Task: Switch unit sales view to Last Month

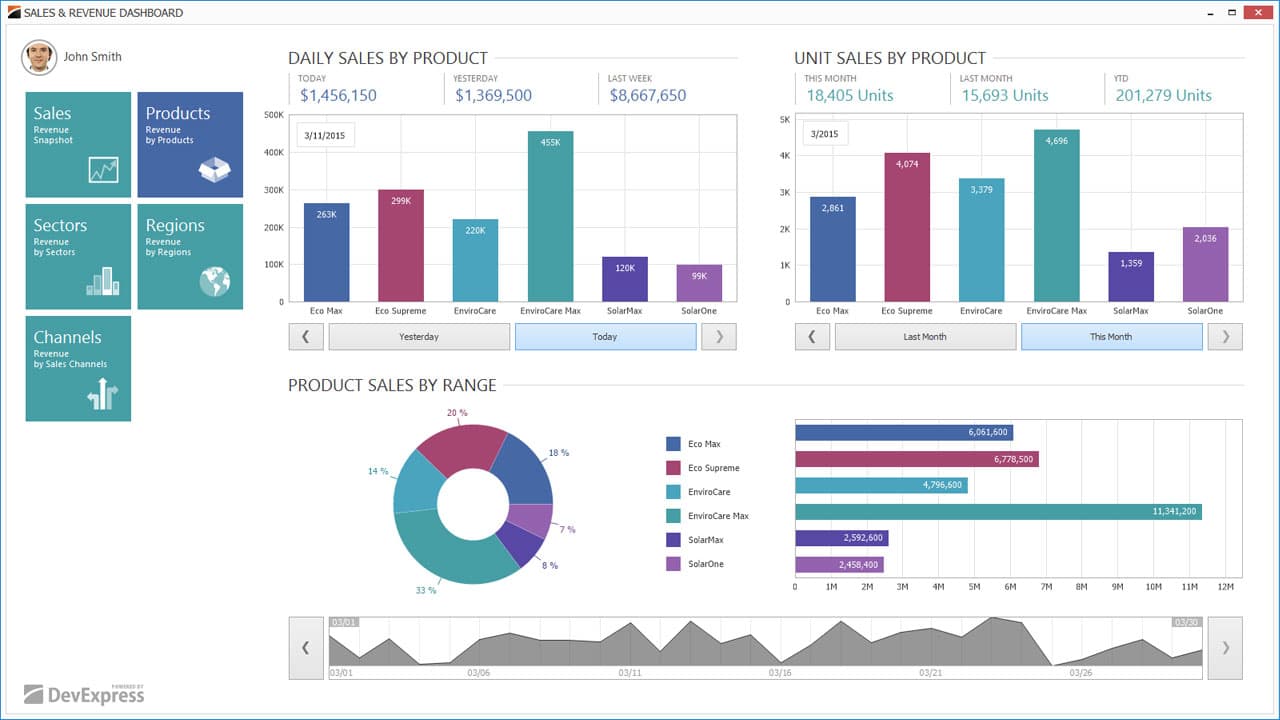Action: pyautogui.click(x=925, y=336)
